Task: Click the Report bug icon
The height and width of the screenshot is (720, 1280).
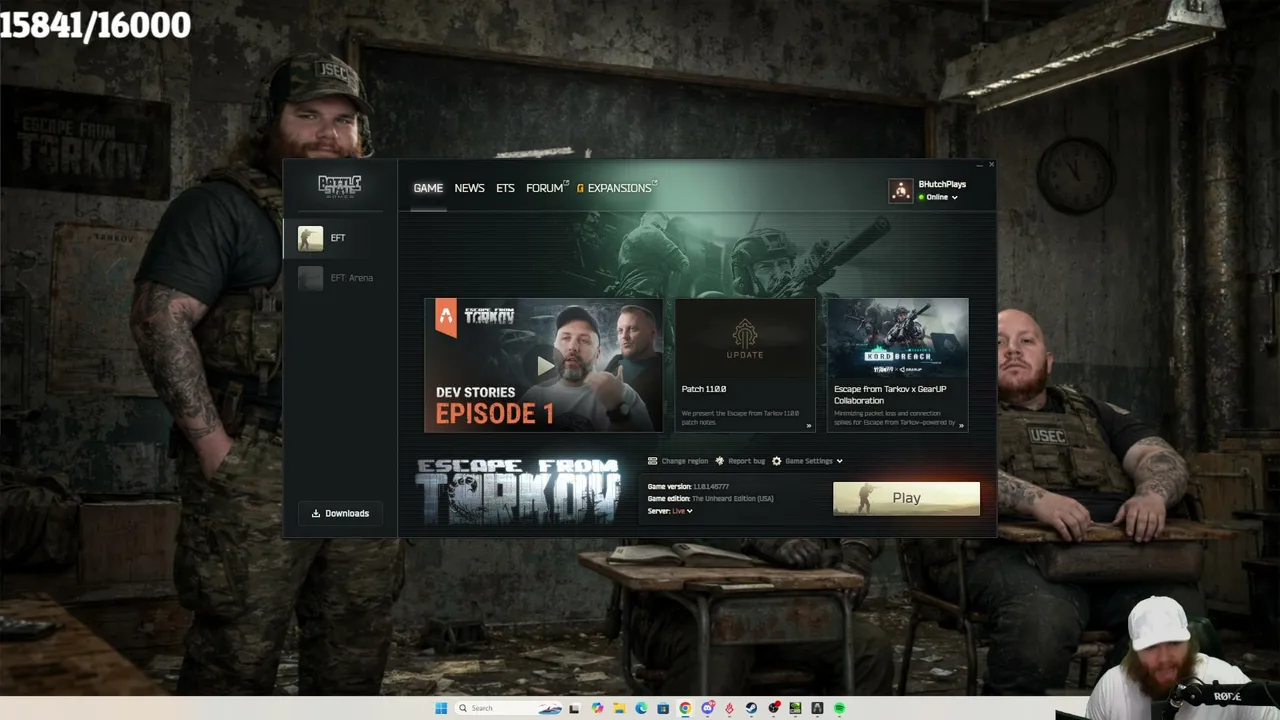Action: pos(720,461)
